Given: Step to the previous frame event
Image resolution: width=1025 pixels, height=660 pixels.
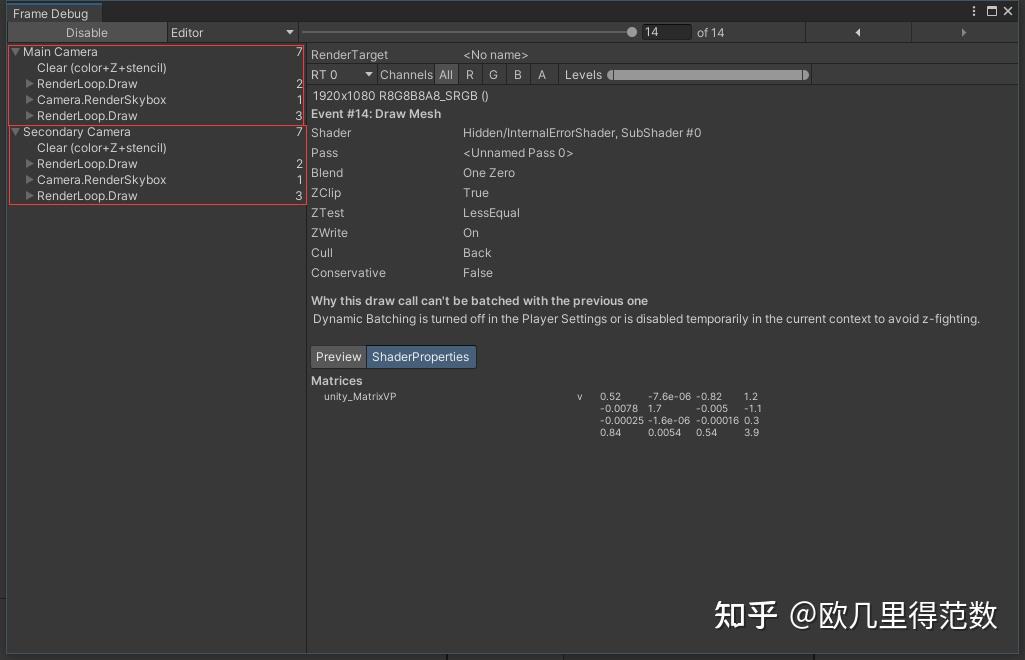Looking at the screenshot, I should pyautogui.click(x=858, y=32).
